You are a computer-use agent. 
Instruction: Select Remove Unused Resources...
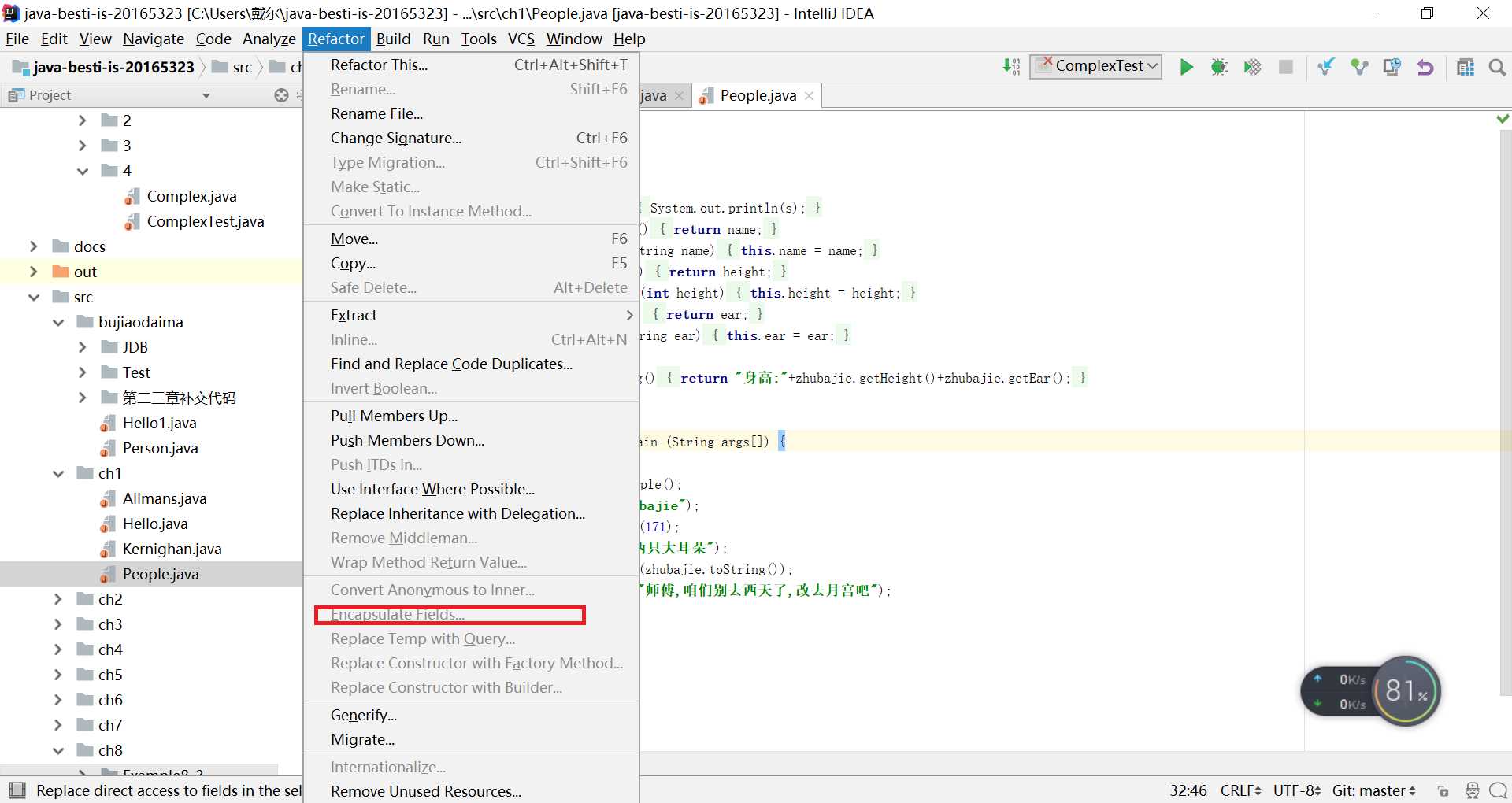point(471,791)
